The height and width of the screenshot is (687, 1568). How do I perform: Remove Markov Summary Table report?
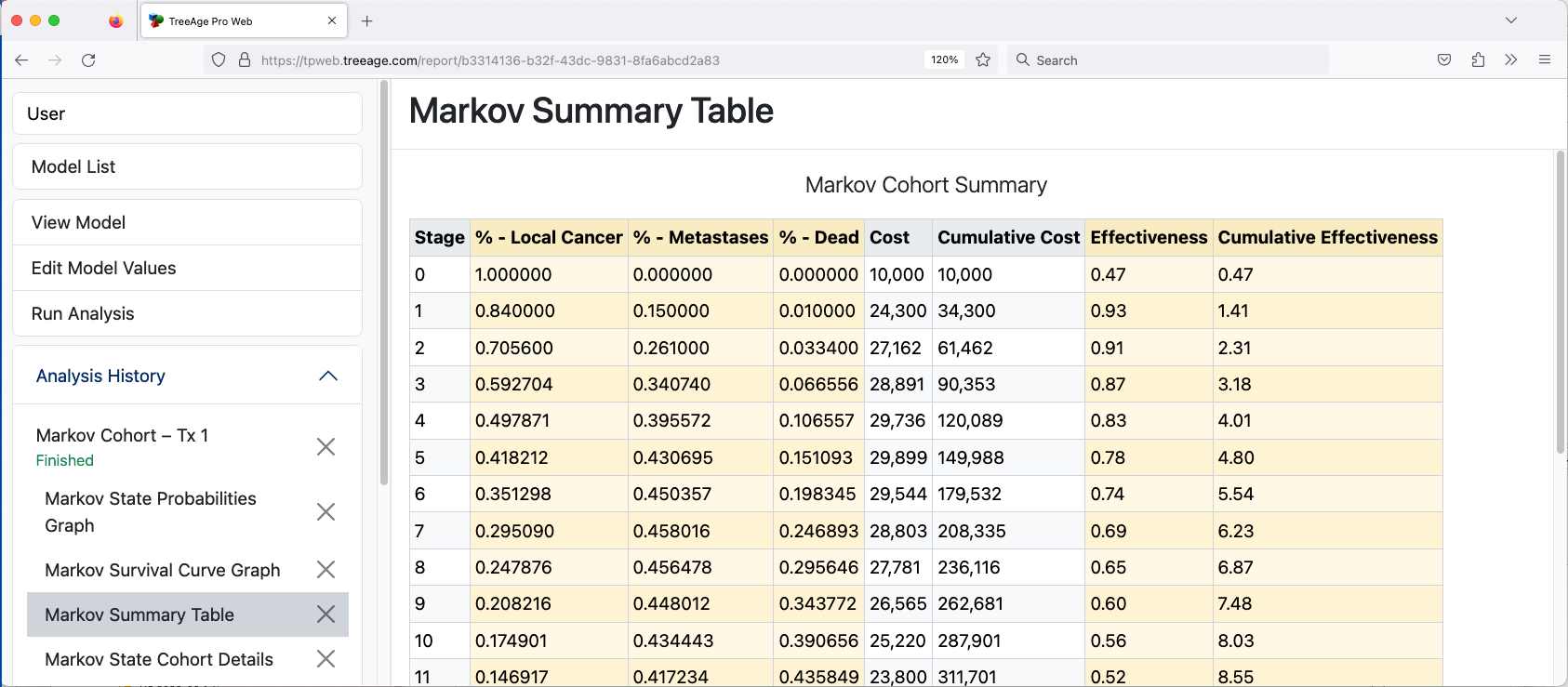326,614
